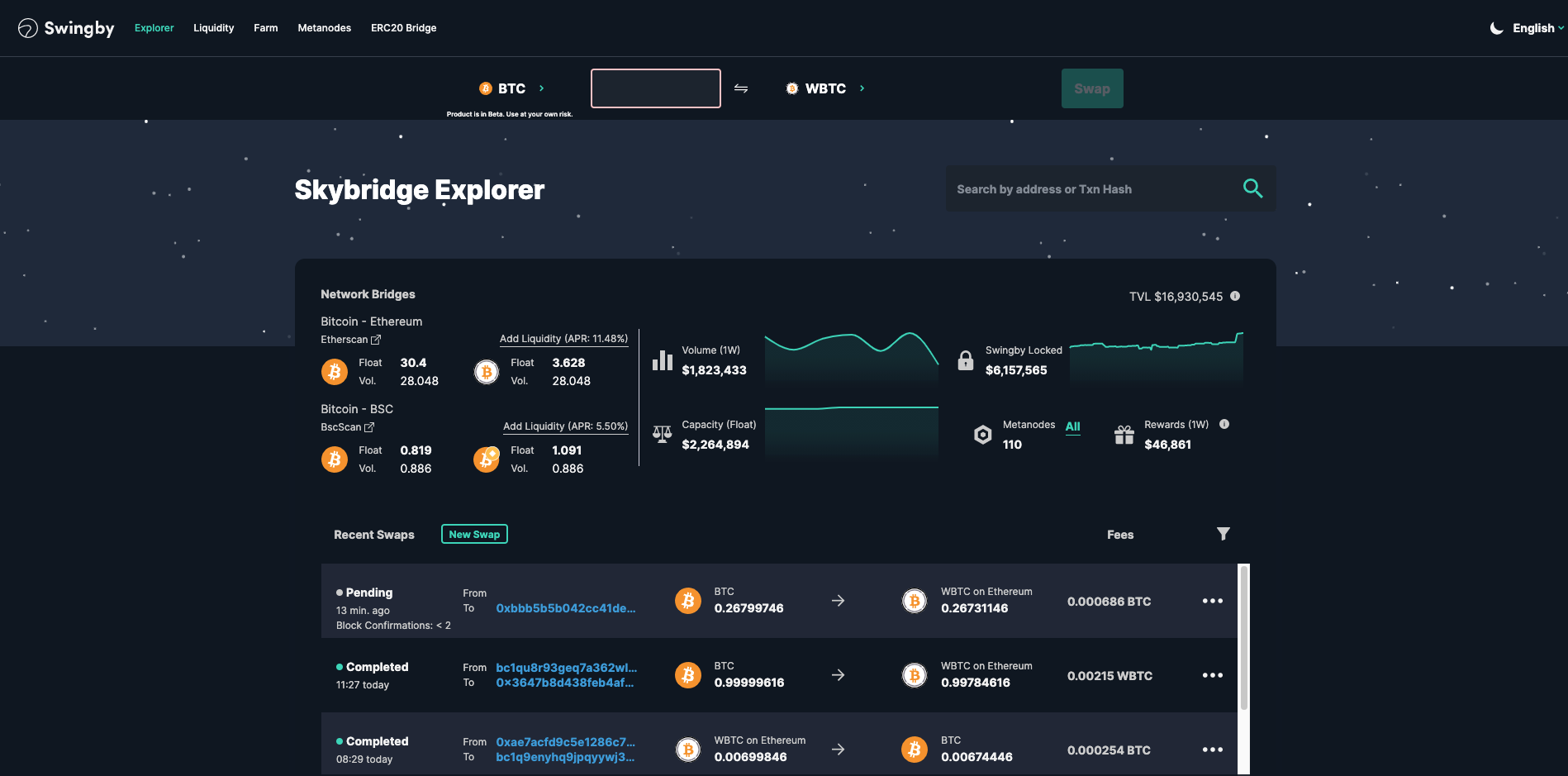Image resolution: width=1568 pixels, height=776 pixels.
Task: Click WBTC icon in the Pending swap row
Action: click(915, 601)
